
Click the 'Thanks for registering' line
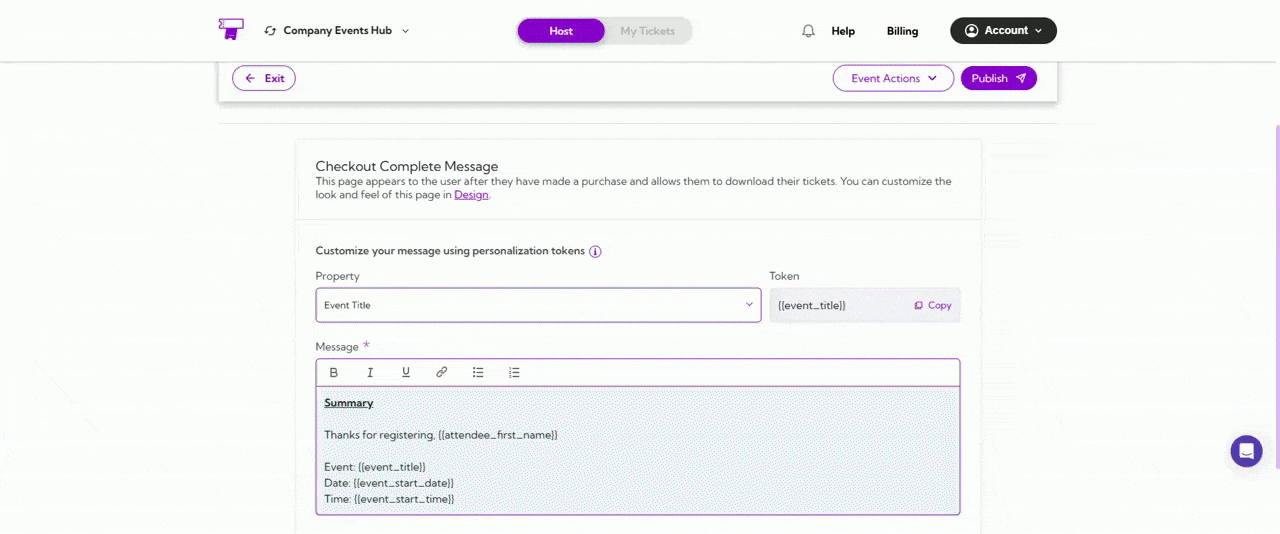click(440, 435)
